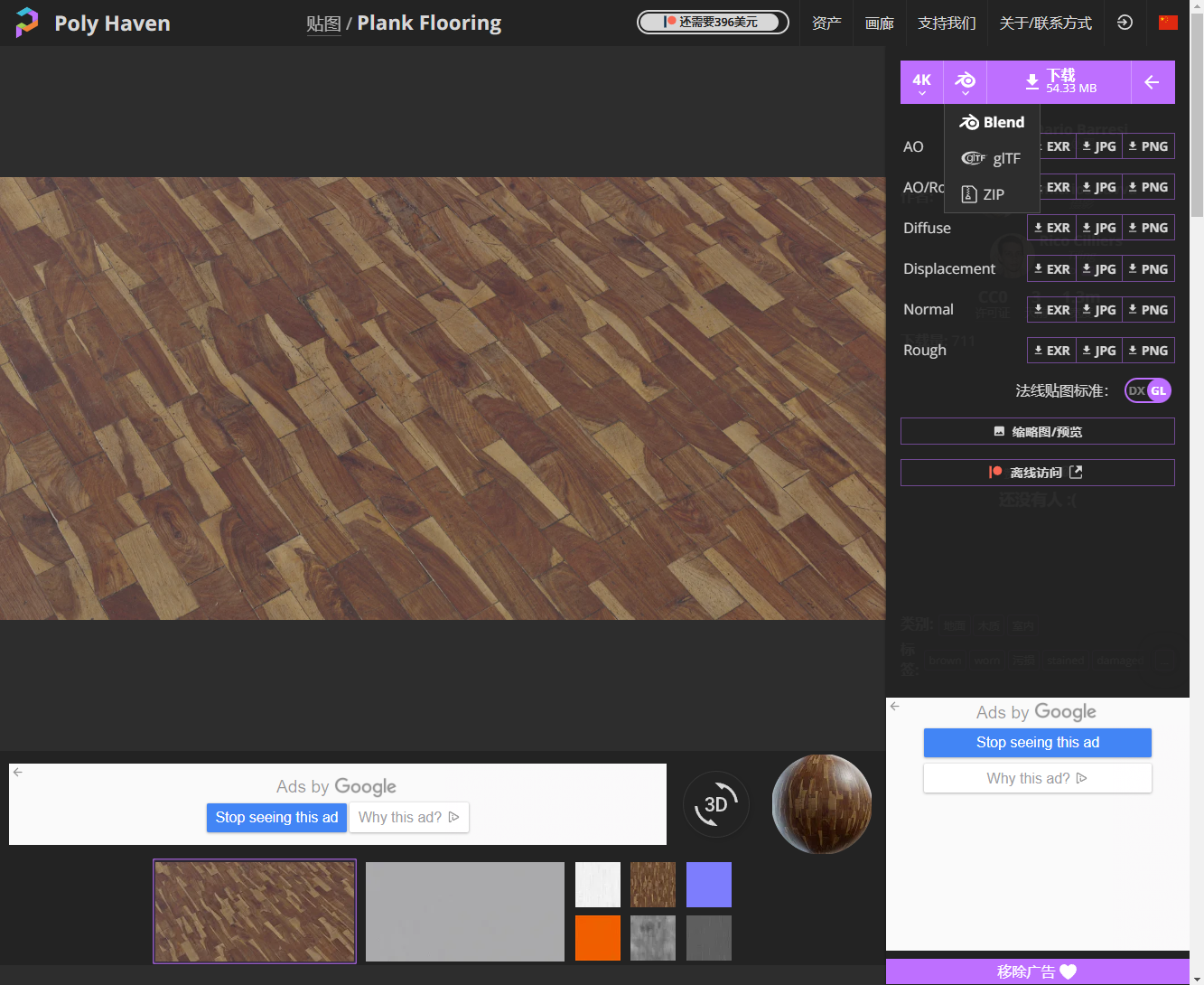Click Stop seeing this ad in bottom banner

click(x=276, y=817)
